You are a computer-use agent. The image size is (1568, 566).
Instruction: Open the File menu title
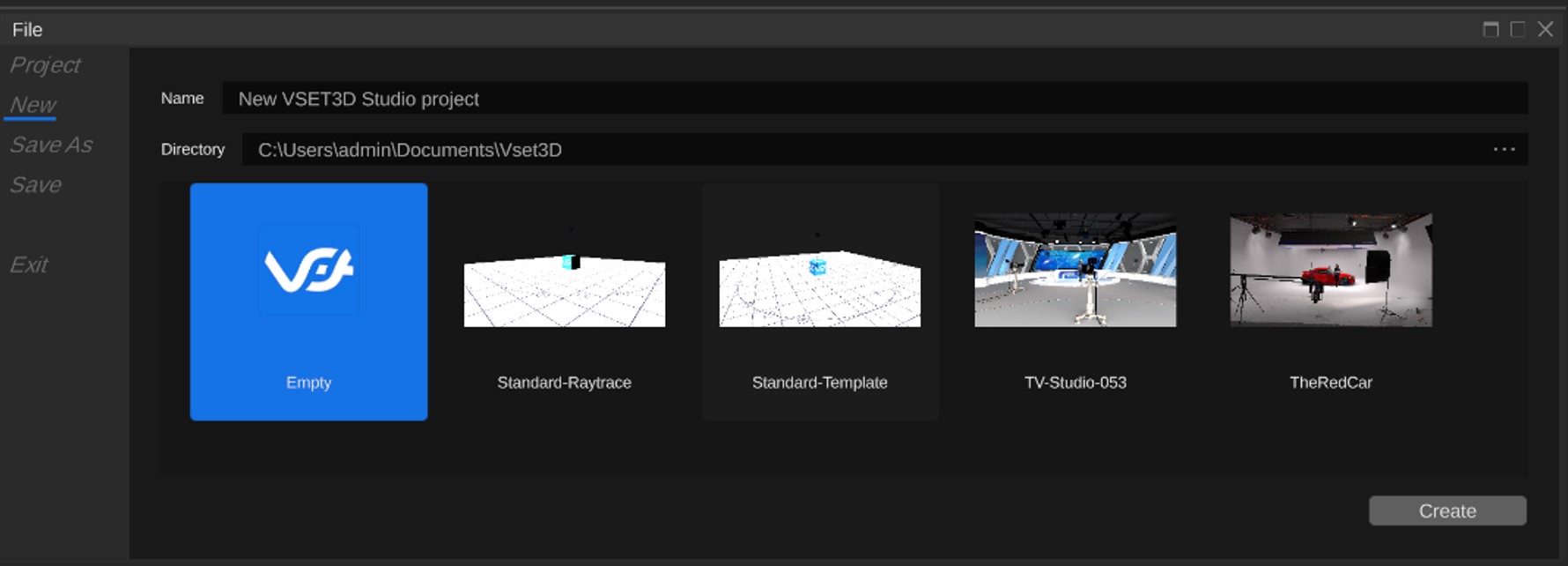click(x=27, y=29)
